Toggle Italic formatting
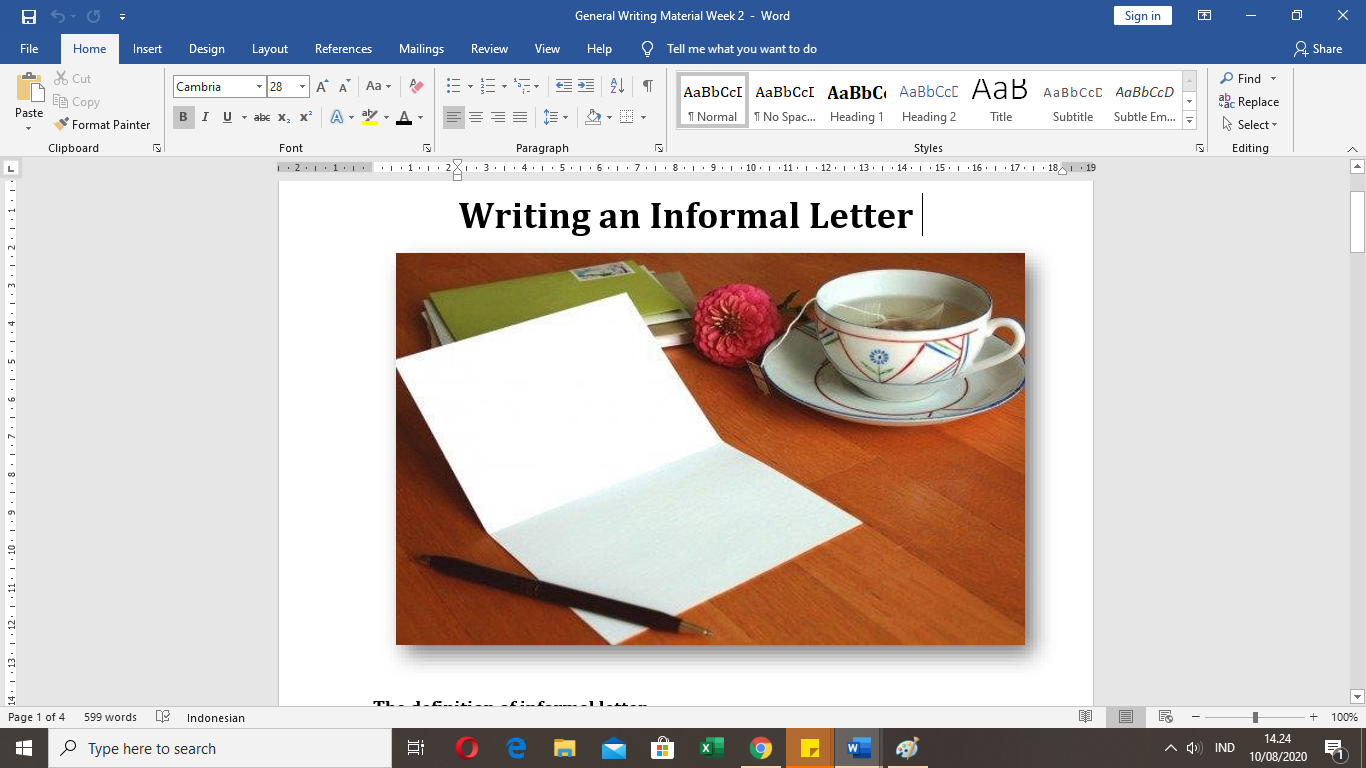Image resolution: width=1366 pixels, height=768 pixels. click(x=205, y=117)
